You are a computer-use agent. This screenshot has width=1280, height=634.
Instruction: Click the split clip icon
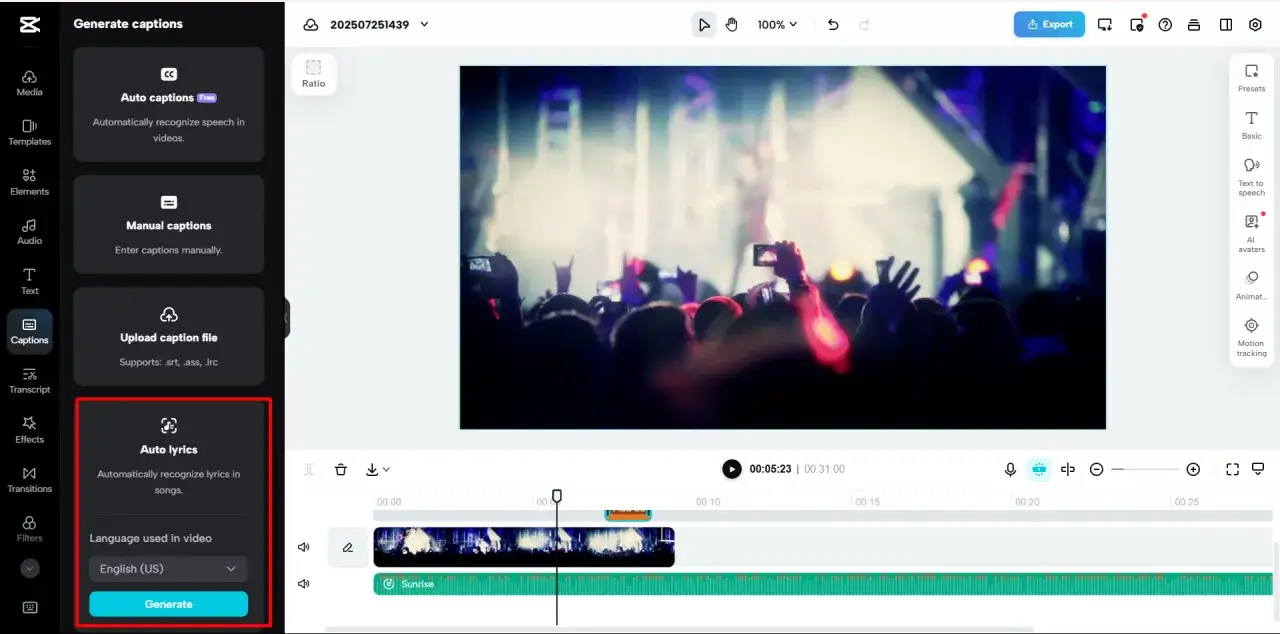click(x=1068, y=469)
